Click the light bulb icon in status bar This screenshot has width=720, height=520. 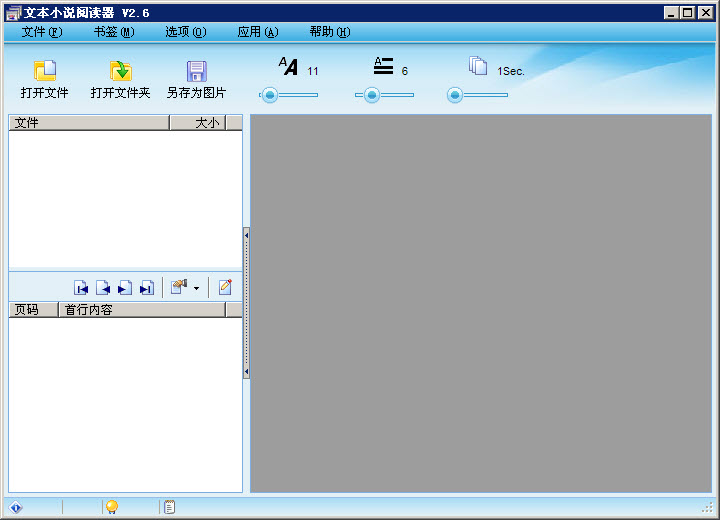[x=112, y=507]
